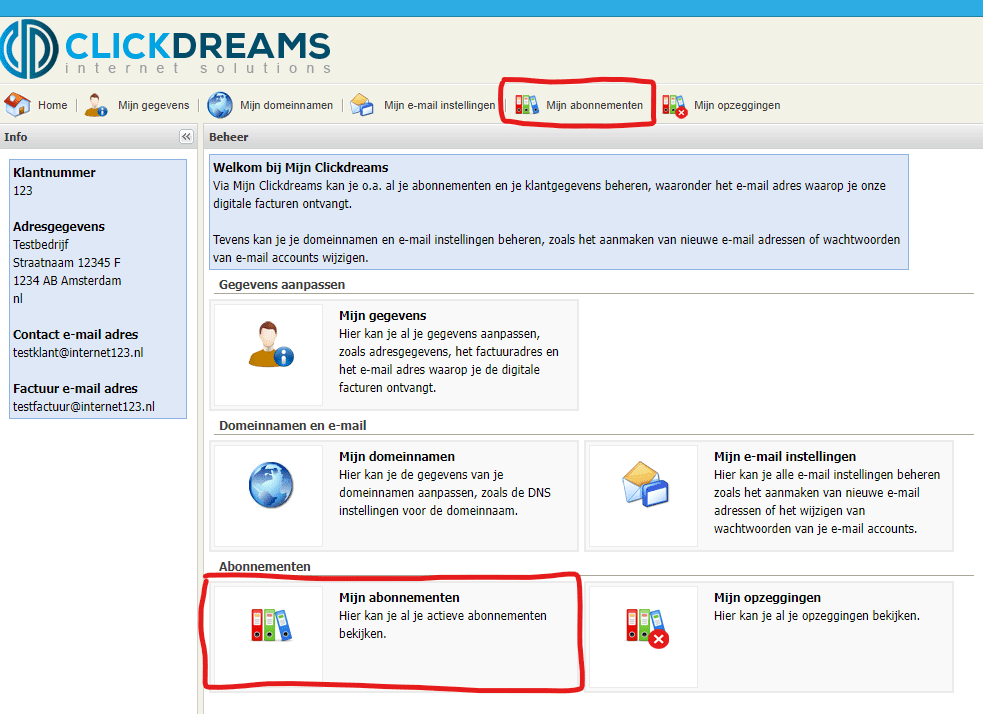Click the large crossed binders icon in Mijn opzeggingen card

point(643,627)
